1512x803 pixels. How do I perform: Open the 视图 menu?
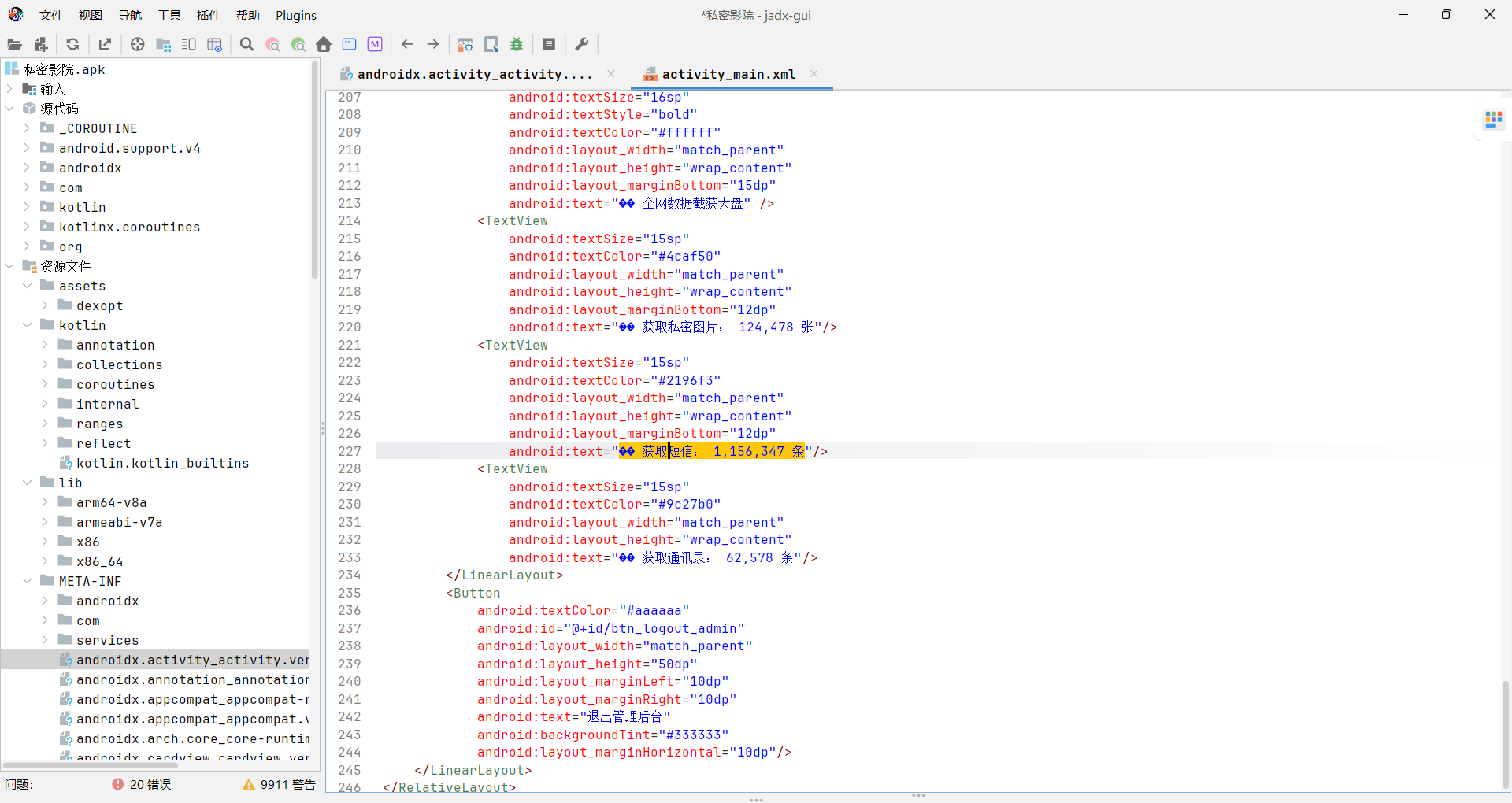pyautogui.click(x=91, y=15)
